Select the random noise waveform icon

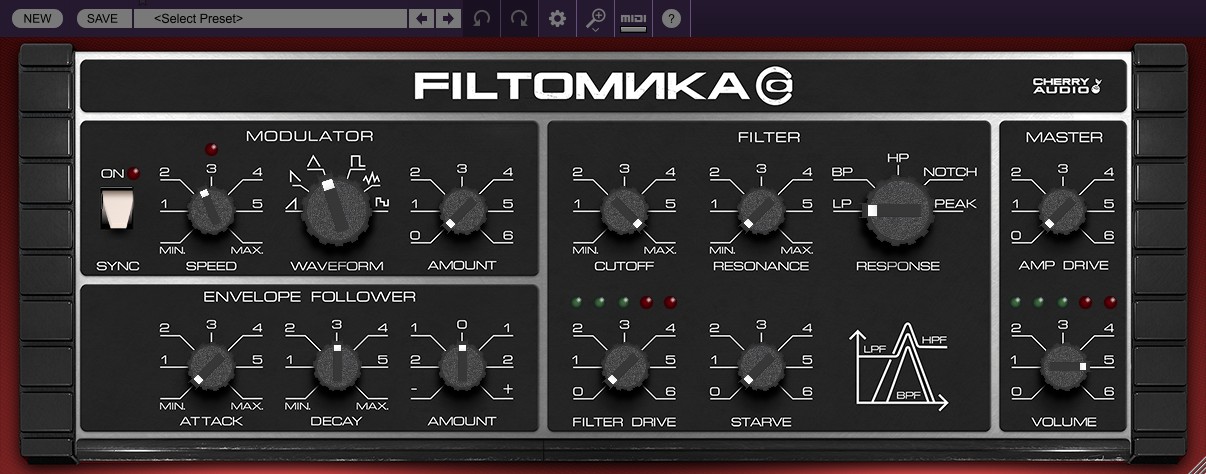coord(374,178)
